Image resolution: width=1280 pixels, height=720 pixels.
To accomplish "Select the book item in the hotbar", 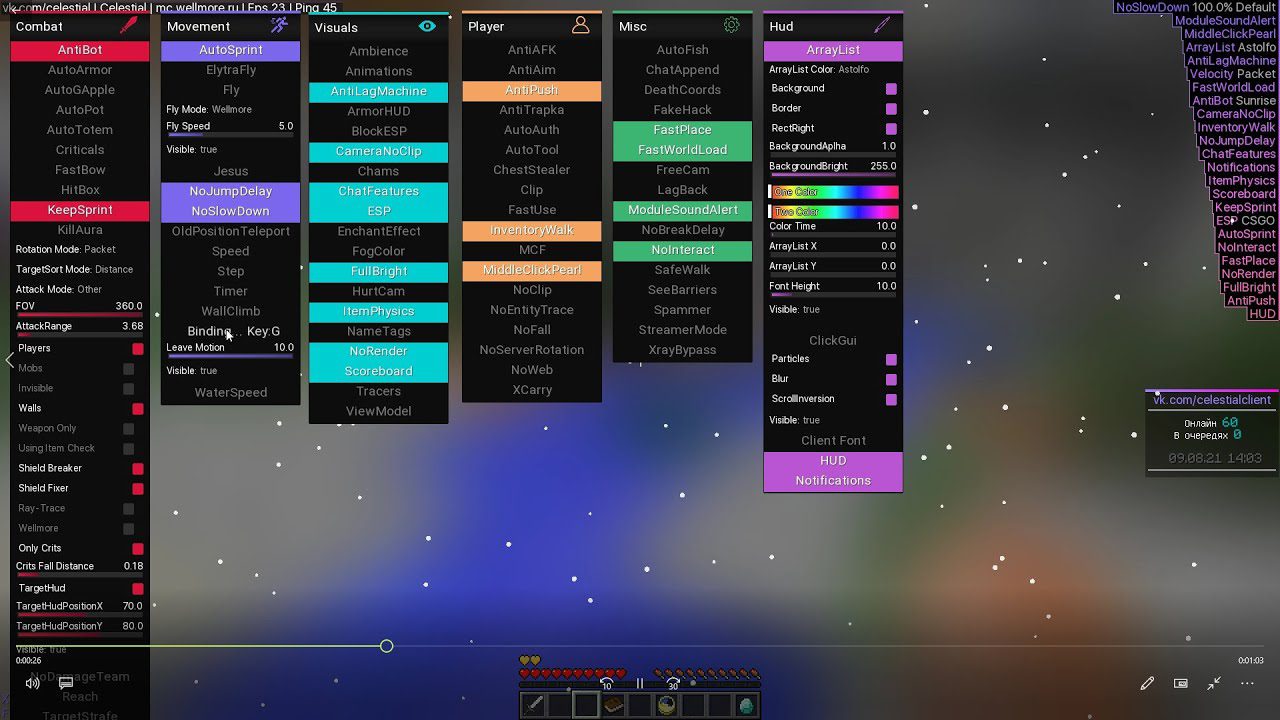I will coord(613,706).
